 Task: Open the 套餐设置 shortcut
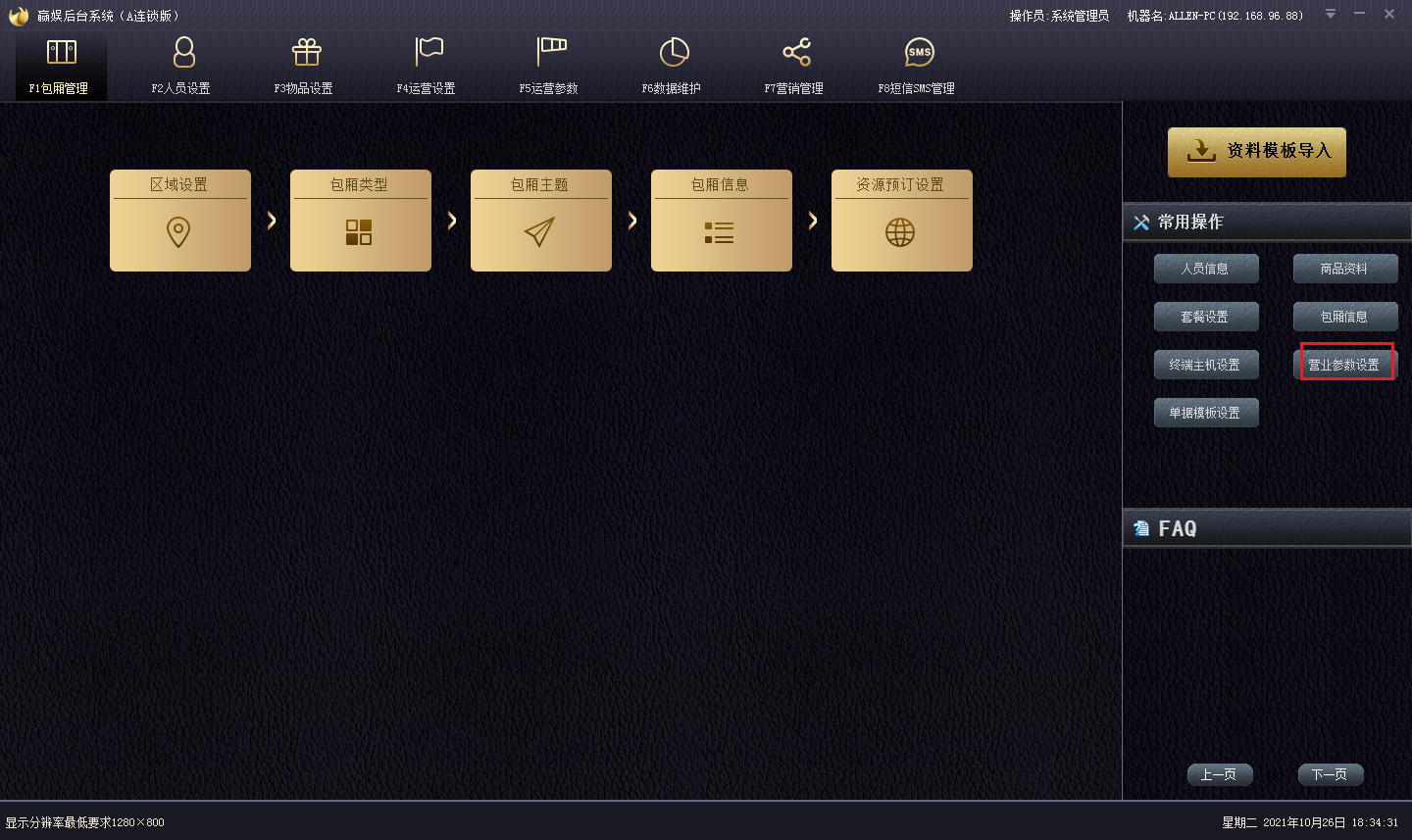(x=1206, y=317)
